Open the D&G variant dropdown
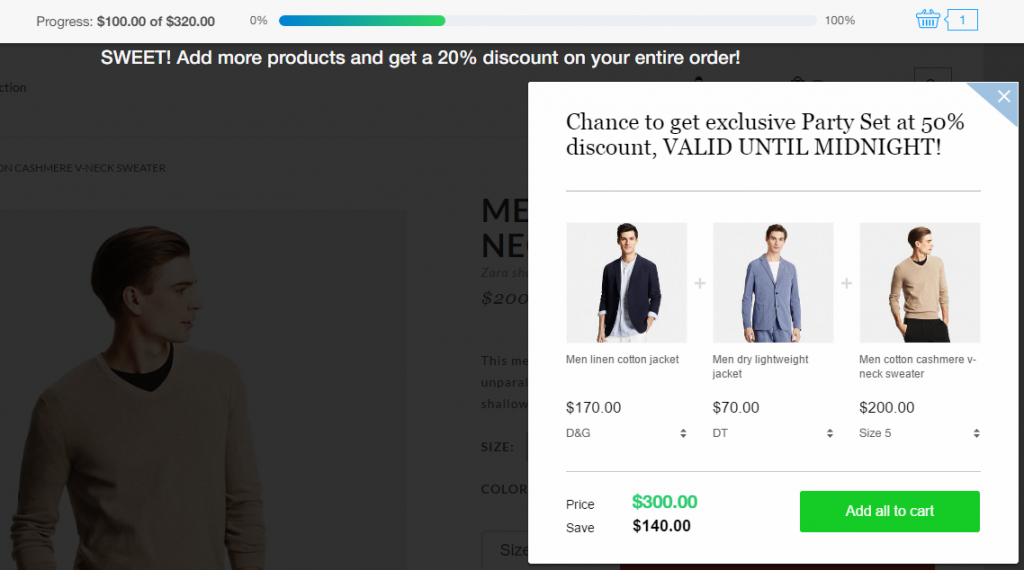1024x570 pixels. coord(625,433)
